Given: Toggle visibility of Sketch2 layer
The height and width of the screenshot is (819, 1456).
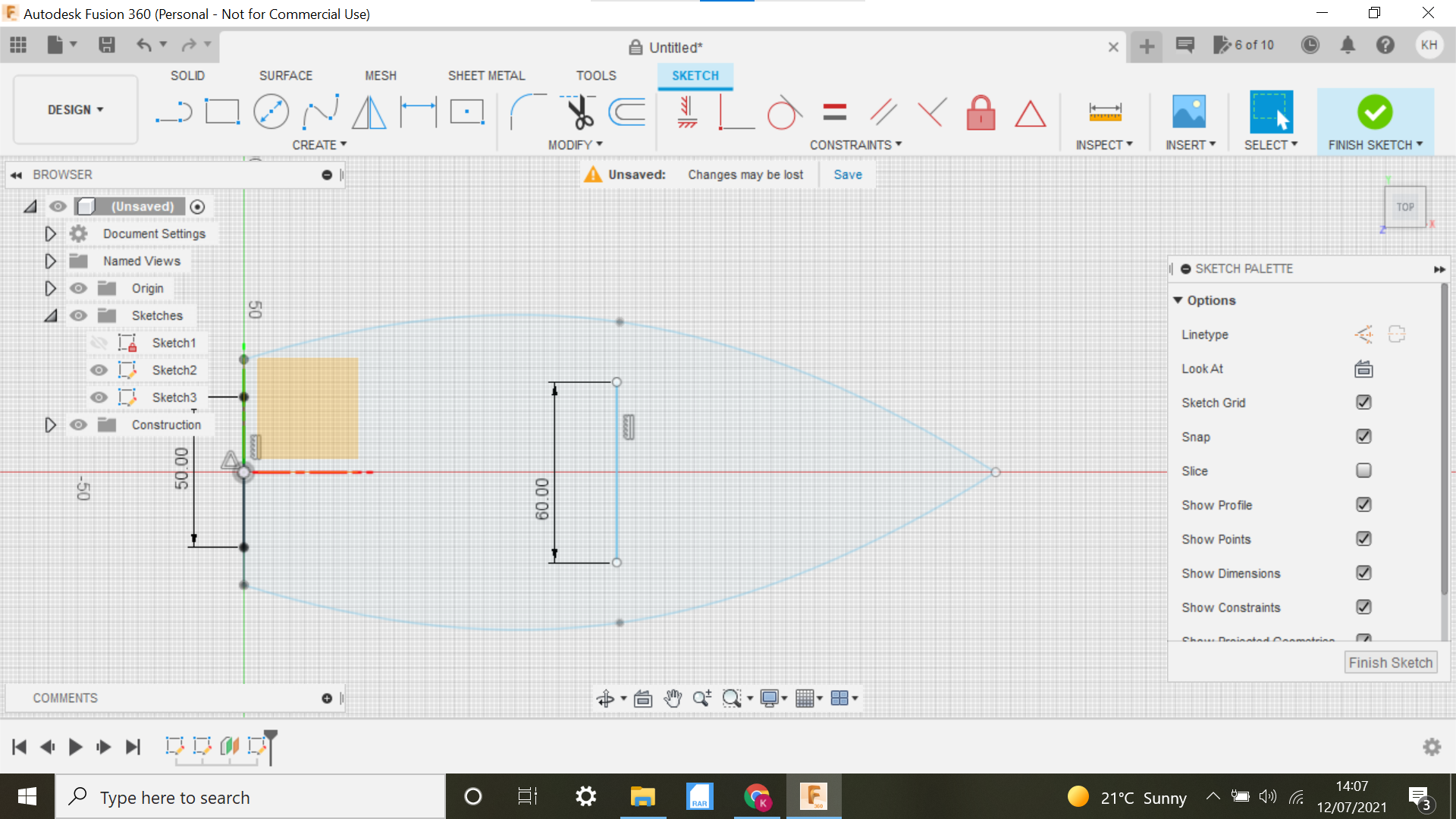Looking at the screenshot, I should pyautogui.click(x=99, y=369).
